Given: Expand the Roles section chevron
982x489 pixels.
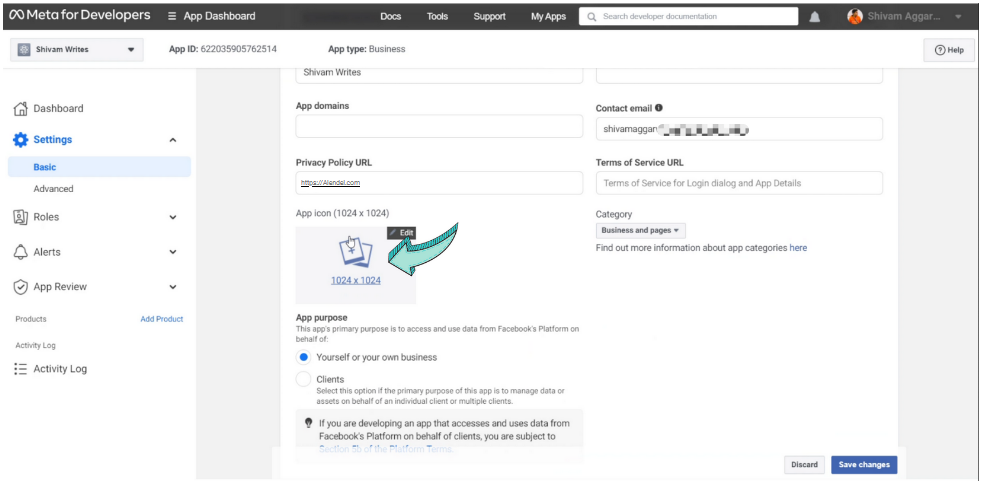Looking at the screenshot, I should click(173, 217).
